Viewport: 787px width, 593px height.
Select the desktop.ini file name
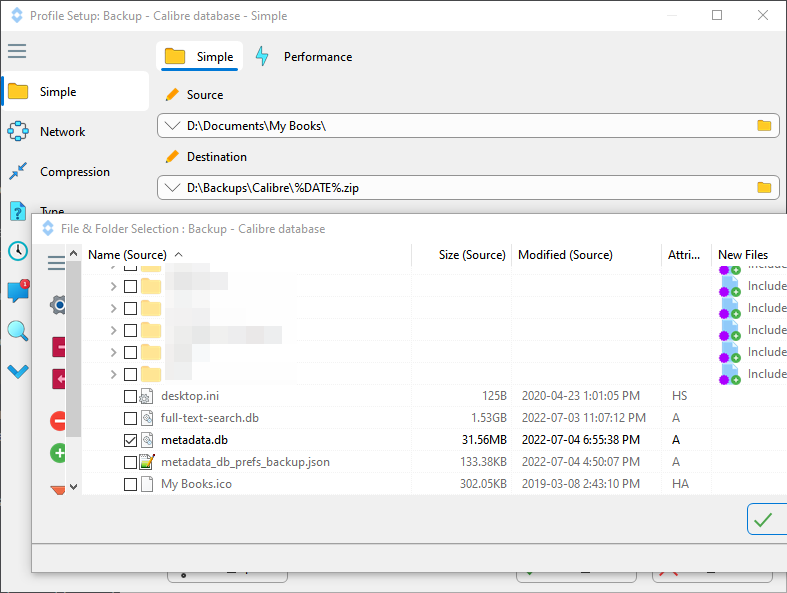tap(190, 396)
